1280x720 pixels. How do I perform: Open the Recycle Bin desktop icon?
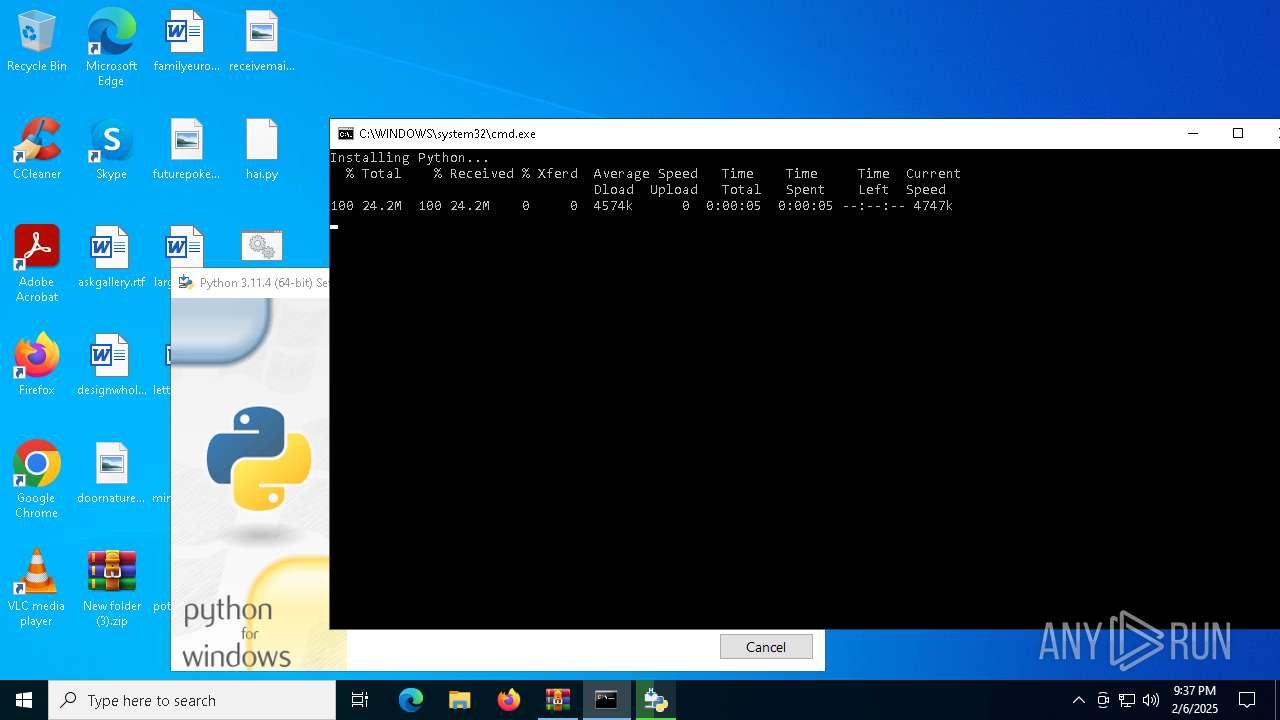(37, 42)
